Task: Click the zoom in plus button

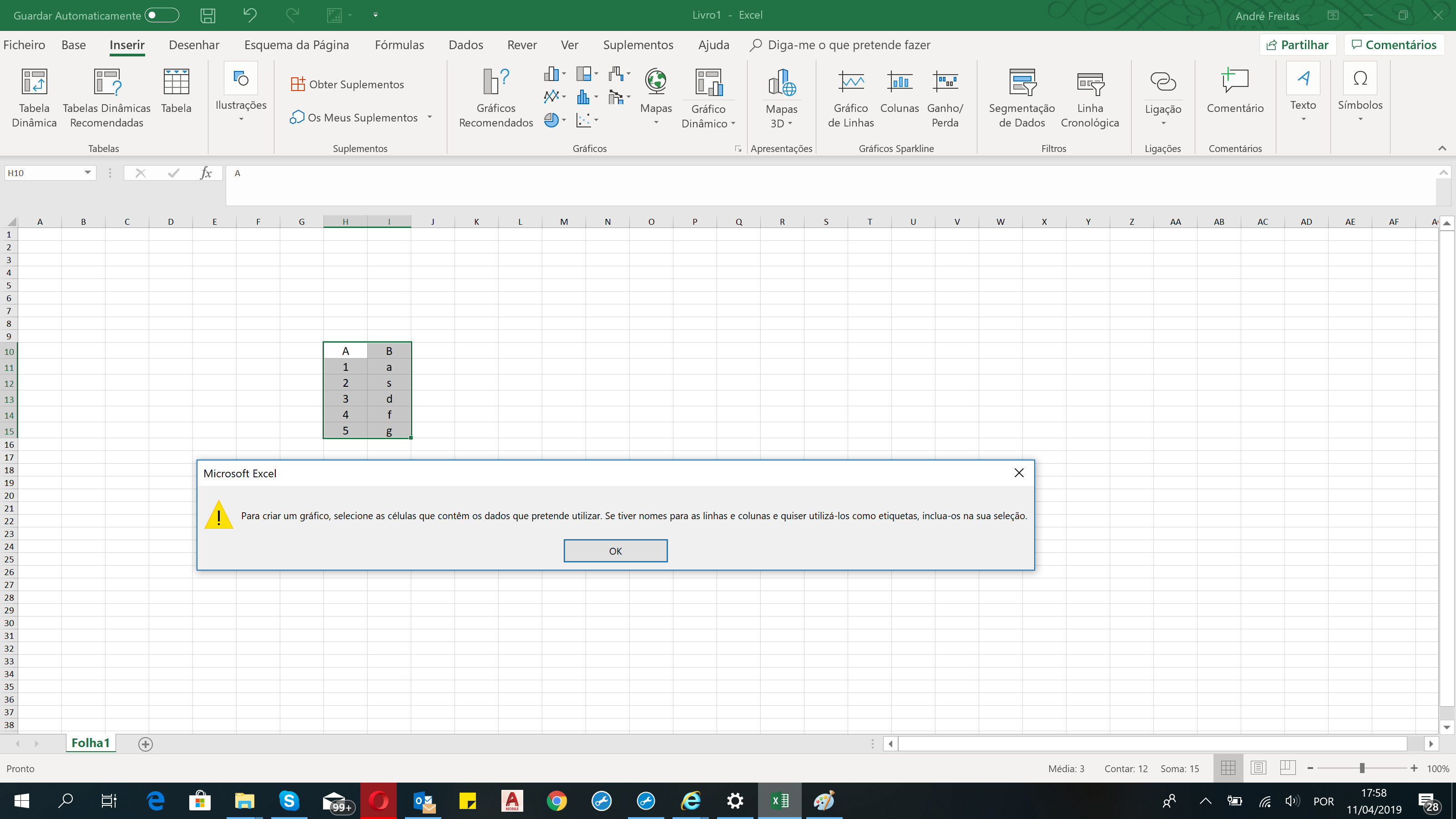Action: [1414, 768]
